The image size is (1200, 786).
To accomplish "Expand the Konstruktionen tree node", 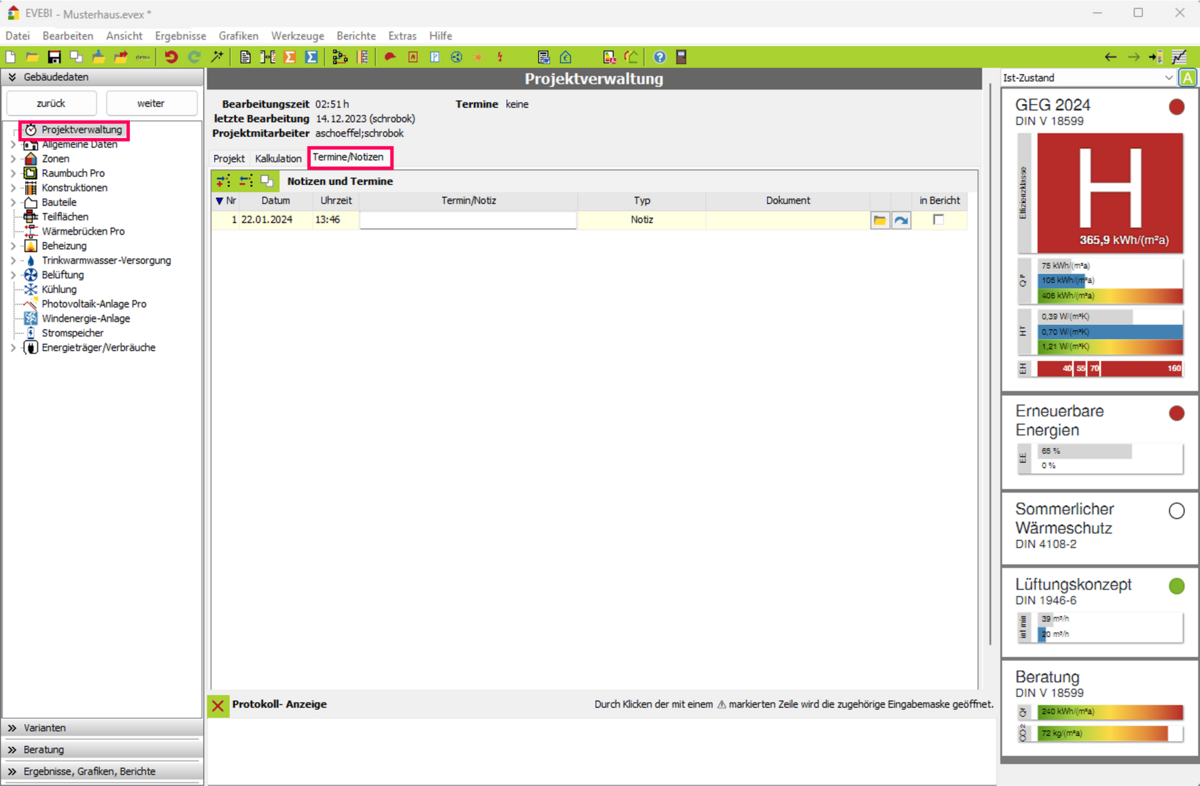I will [x=13, y=188].
